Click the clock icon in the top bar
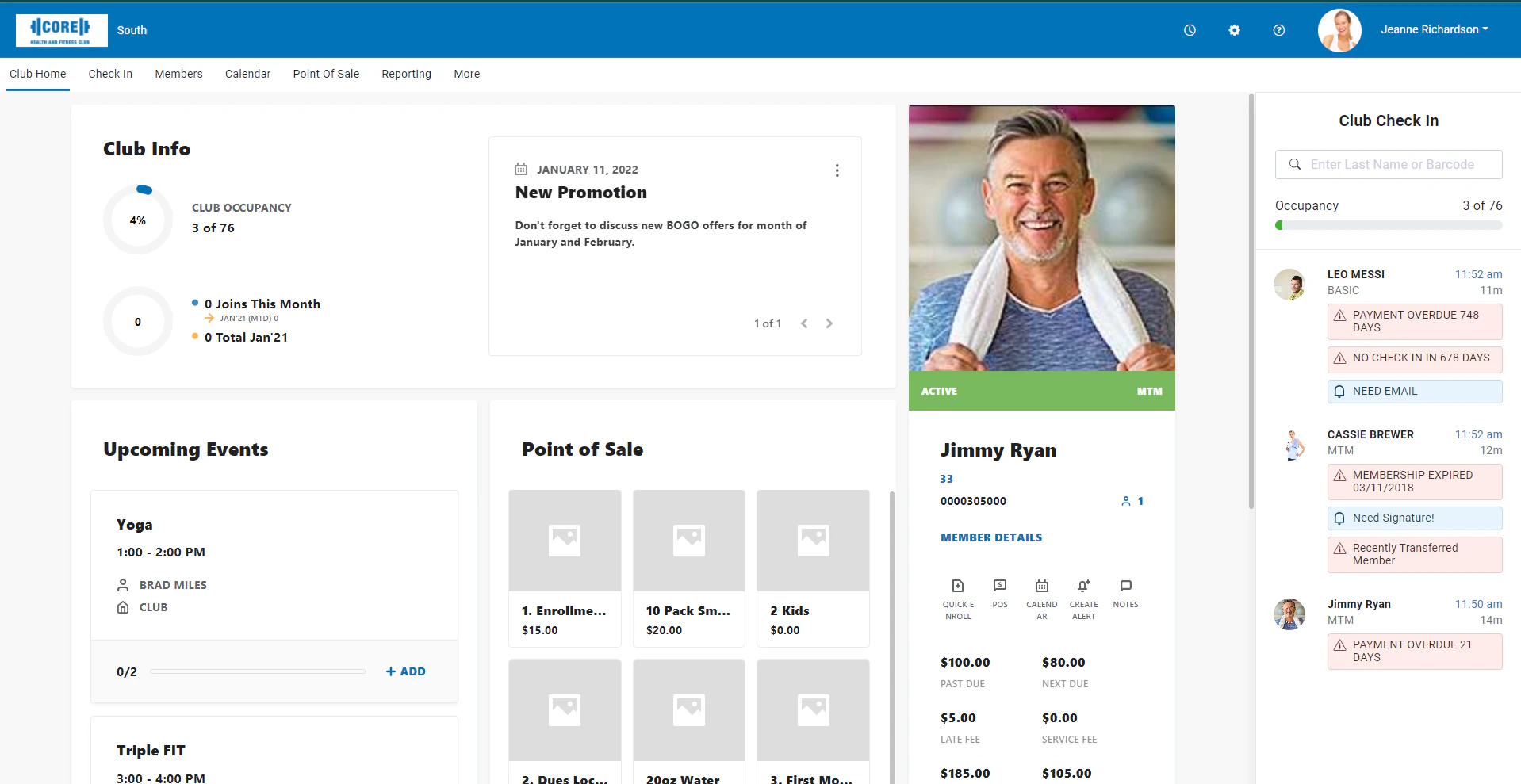1521x784 pixels. pyautogui.click(x=1190, y=30)
